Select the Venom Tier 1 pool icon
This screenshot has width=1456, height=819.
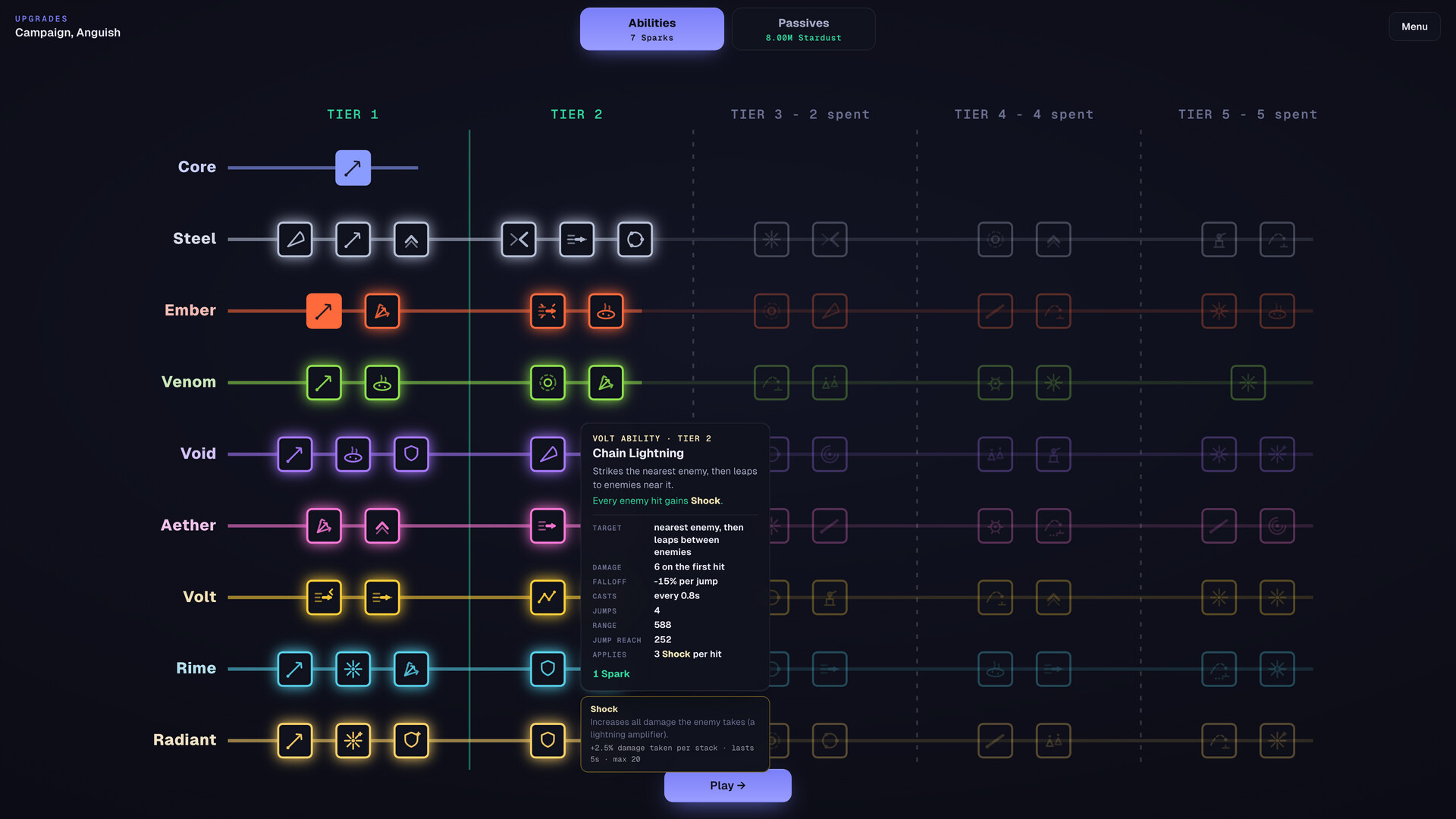[382, 383]
